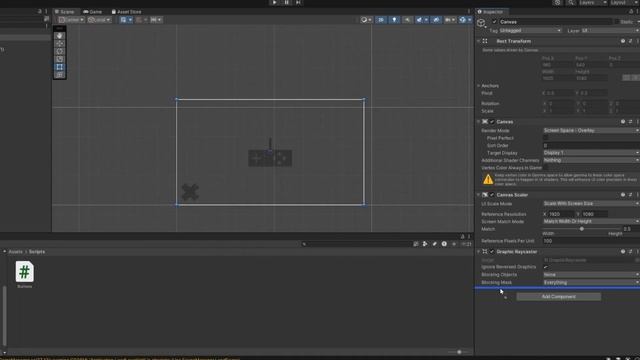Collapse the Canvas component foldout
The height and width of the screenshot is (360, 640).
479,122
